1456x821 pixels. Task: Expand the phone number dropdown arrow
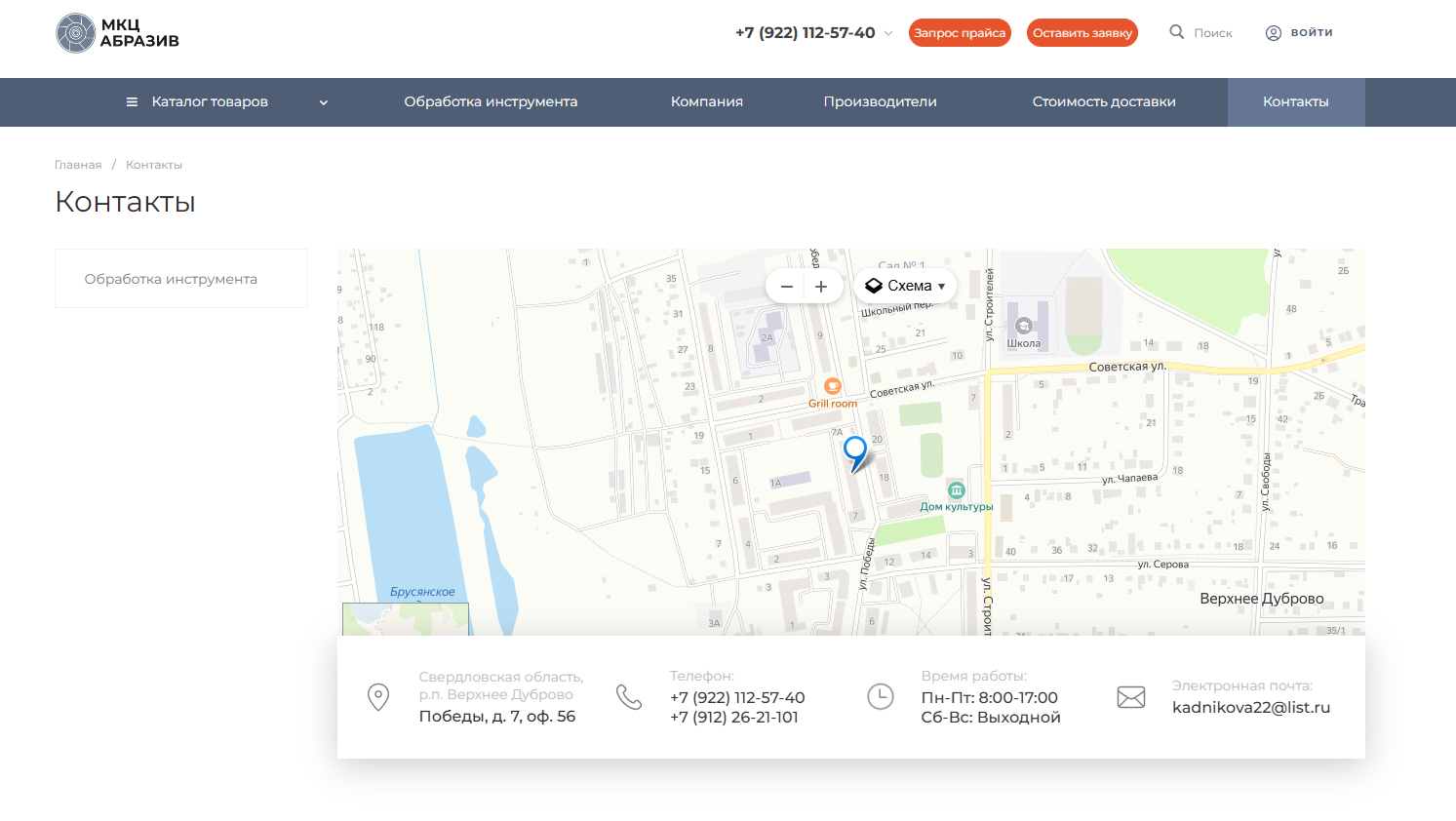(888, 33)
